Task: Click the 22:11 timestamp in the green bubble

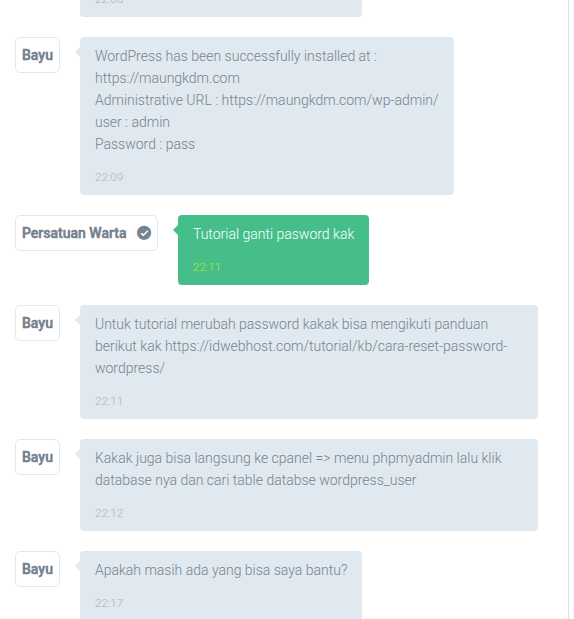Action: pyautogui.click(x=207, y=267)
